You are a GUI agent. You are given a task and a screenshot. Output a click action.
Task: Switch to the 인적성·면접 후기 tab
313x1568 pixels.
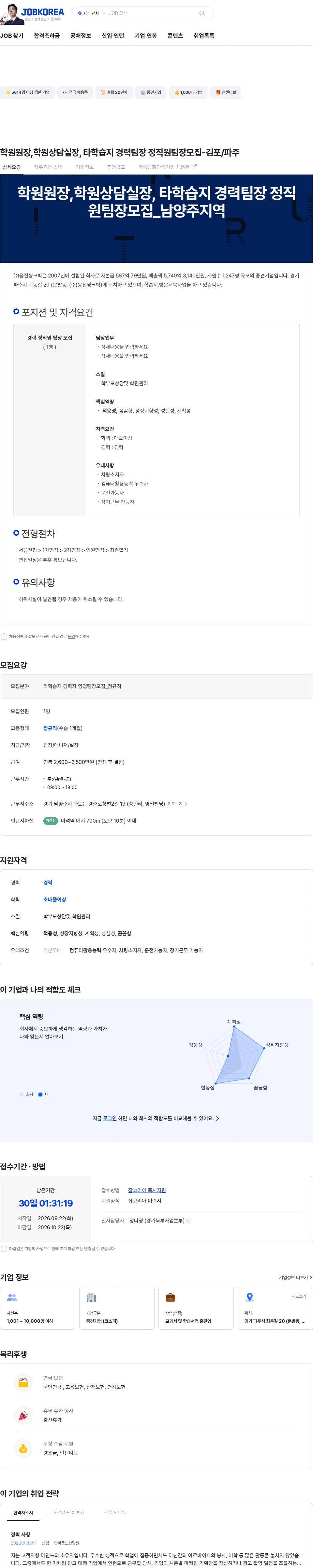pos(69,1512)
